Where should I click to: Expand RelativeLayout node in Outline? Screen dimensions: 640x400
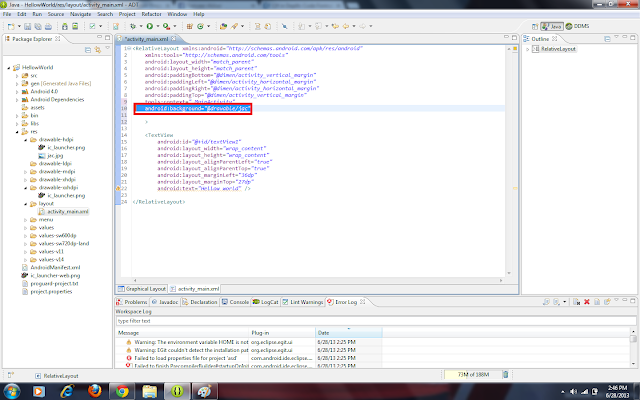tap(527, 49)
